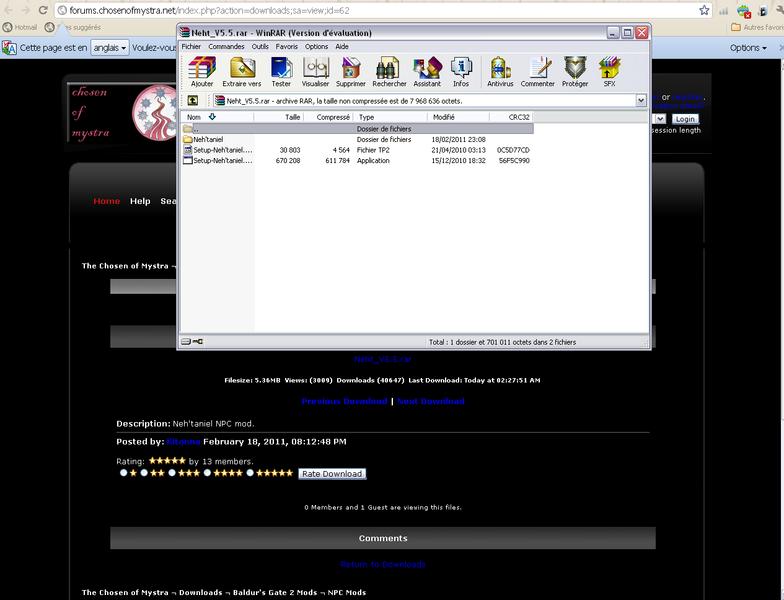The height and width of the screenshot is (600, 784).
Task: Click the Baldur's Gate 2 Mods breadcrumb
Action: click(274, 592)
